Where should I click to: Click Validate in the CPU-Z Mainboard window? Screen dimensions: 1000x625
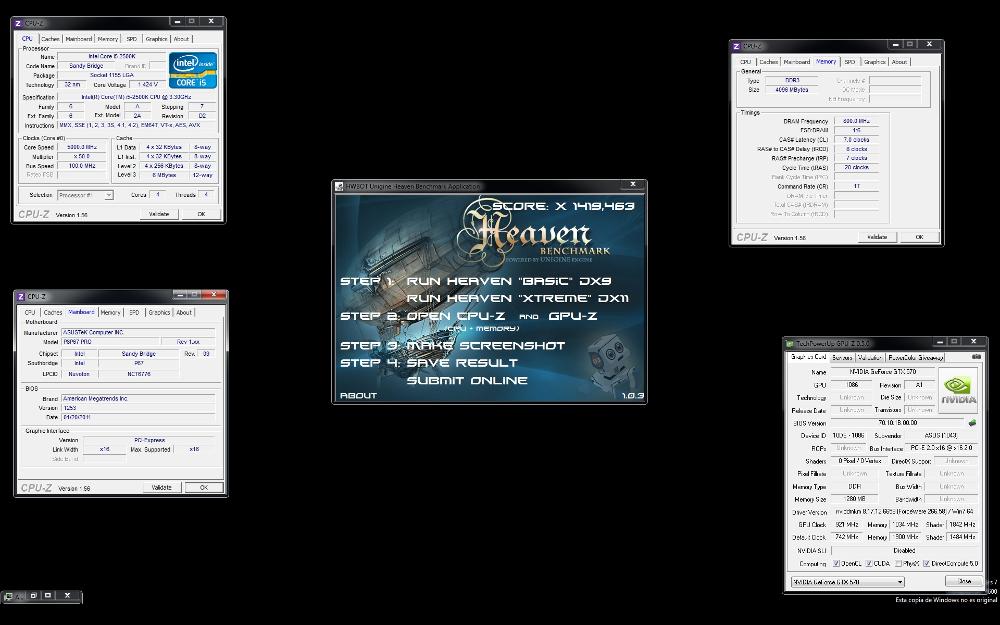(x=162, y=488)
